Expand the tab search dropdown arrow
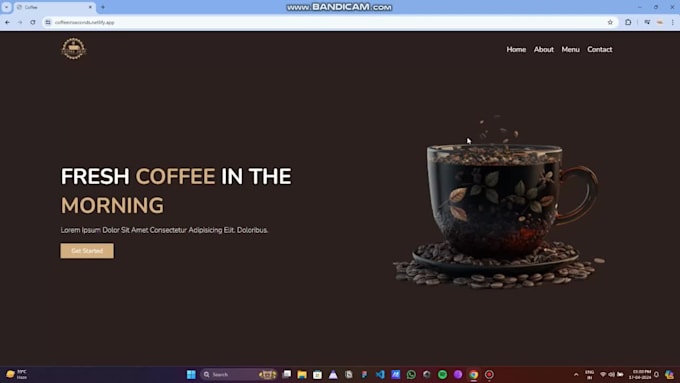The image size is (680, 383). (7, 7)
